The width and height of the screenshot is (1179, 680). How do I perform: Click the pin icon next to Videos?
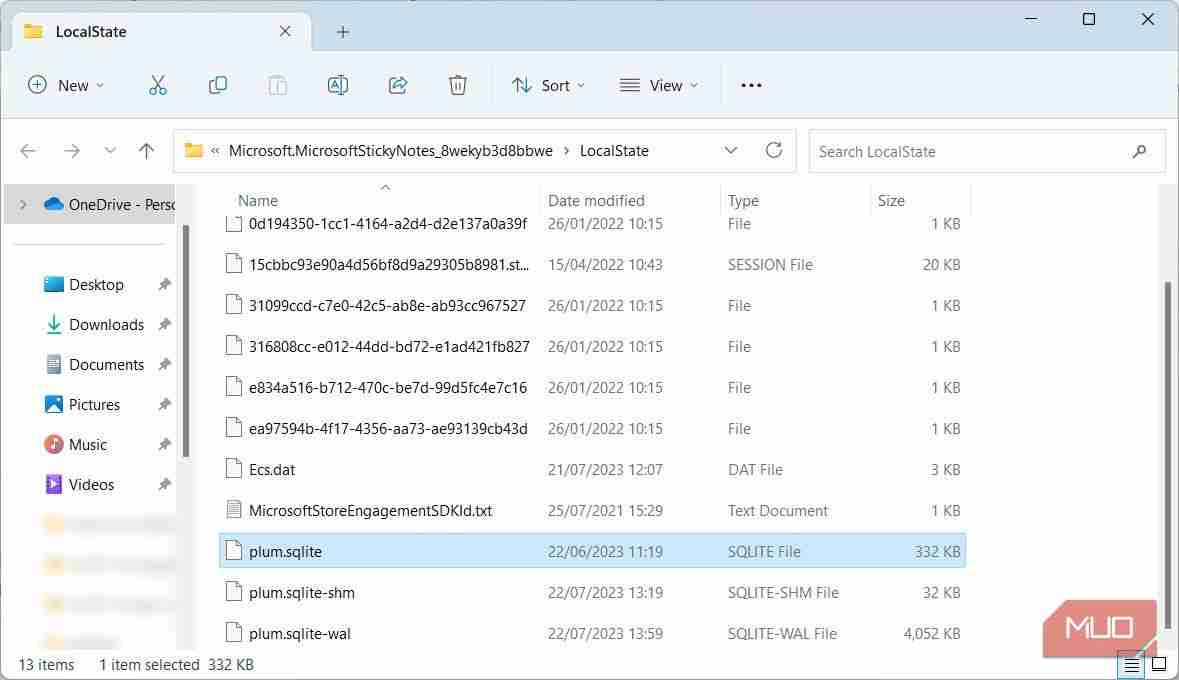pos(164,484)
